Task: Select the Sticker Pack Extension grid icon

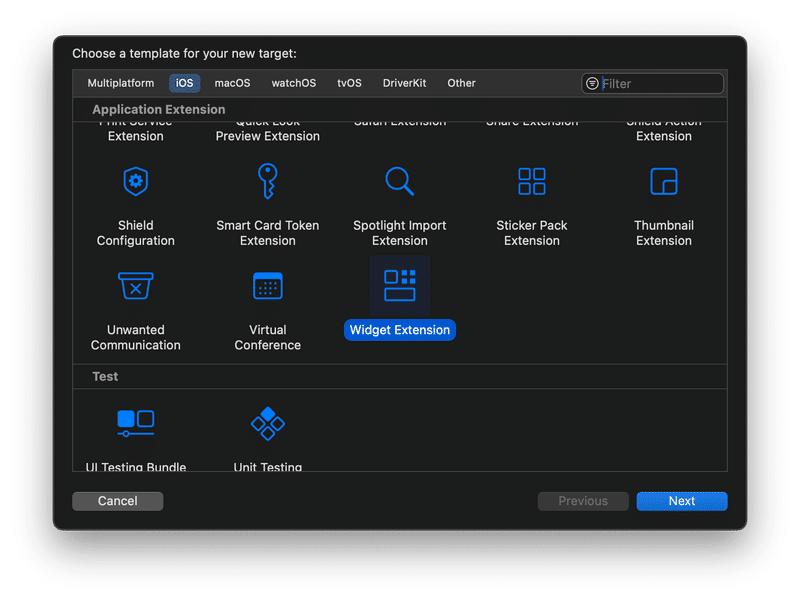Action: [x=532, y=182]
